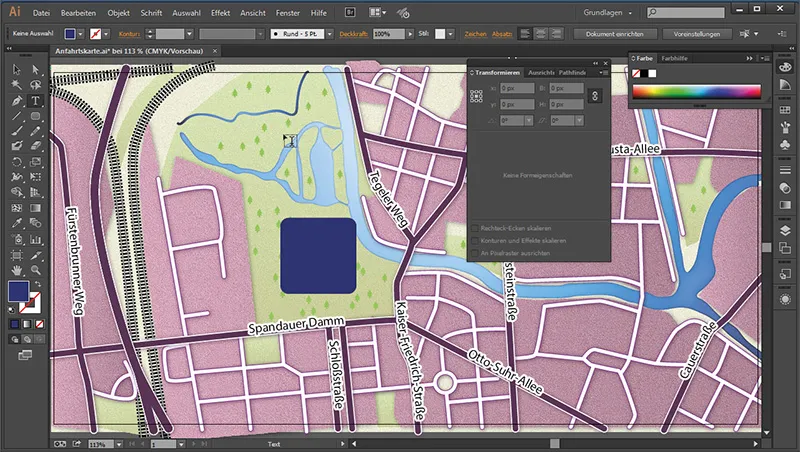800x452 pixels.
Task: Select the Rotate tool
Action: [17, 162]
